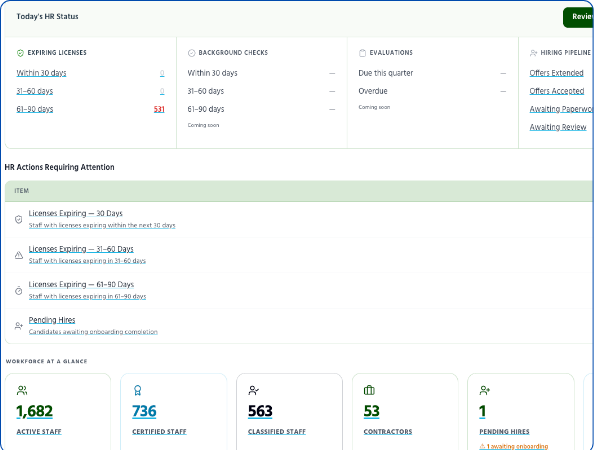
Task: Click stopwatch icon beside Licenses Expiring 61–90 Days
Action: coord(18,290)
